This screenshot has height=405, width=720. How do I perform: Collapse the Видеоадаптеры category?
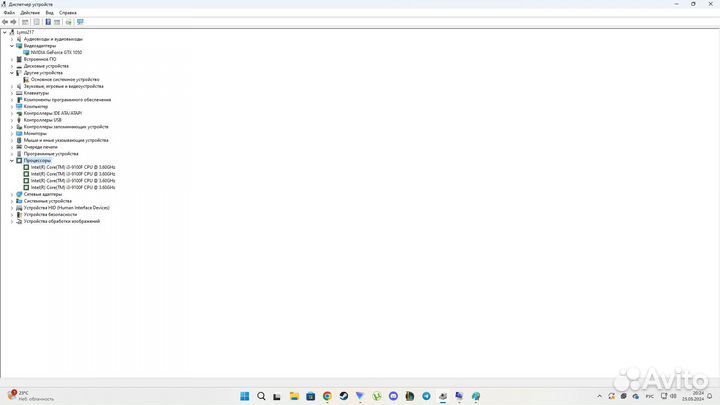12,46
